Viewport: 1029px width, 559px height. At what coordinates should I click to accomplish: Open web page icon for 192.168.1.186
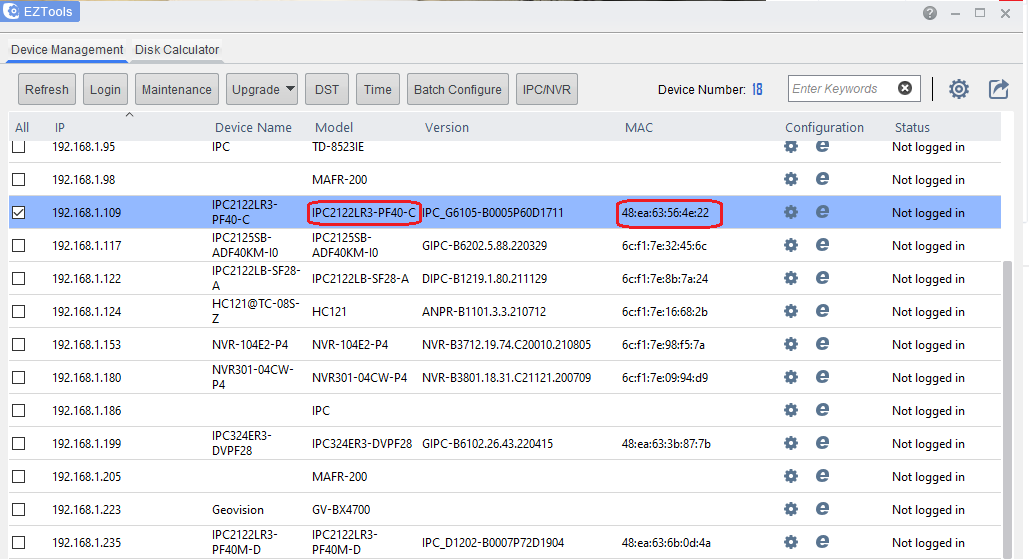tap(822, 409)
